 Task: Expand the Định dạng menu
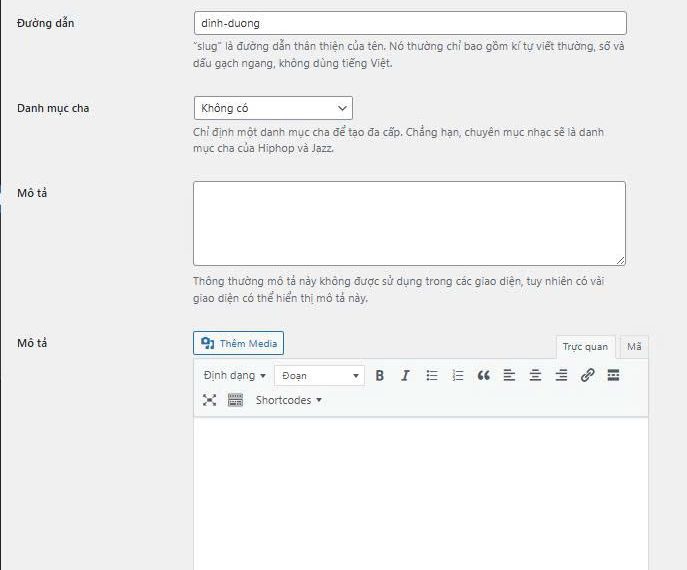[235, 376]
